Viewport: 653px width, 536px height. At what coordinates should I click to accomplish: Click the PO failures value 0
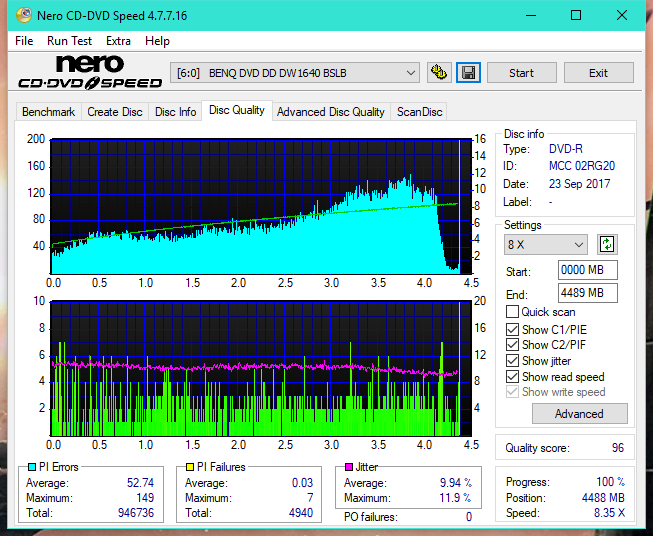pos(469,517)
